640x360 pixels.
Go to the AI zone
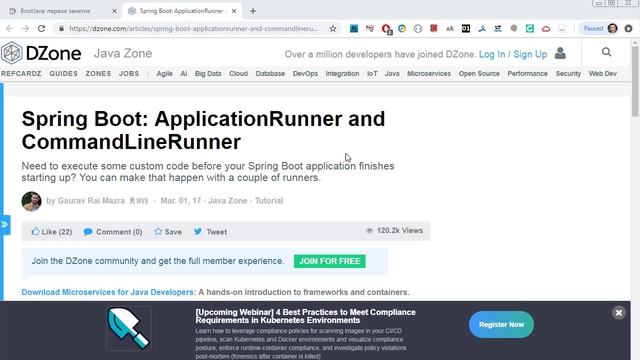coord(184,73)
